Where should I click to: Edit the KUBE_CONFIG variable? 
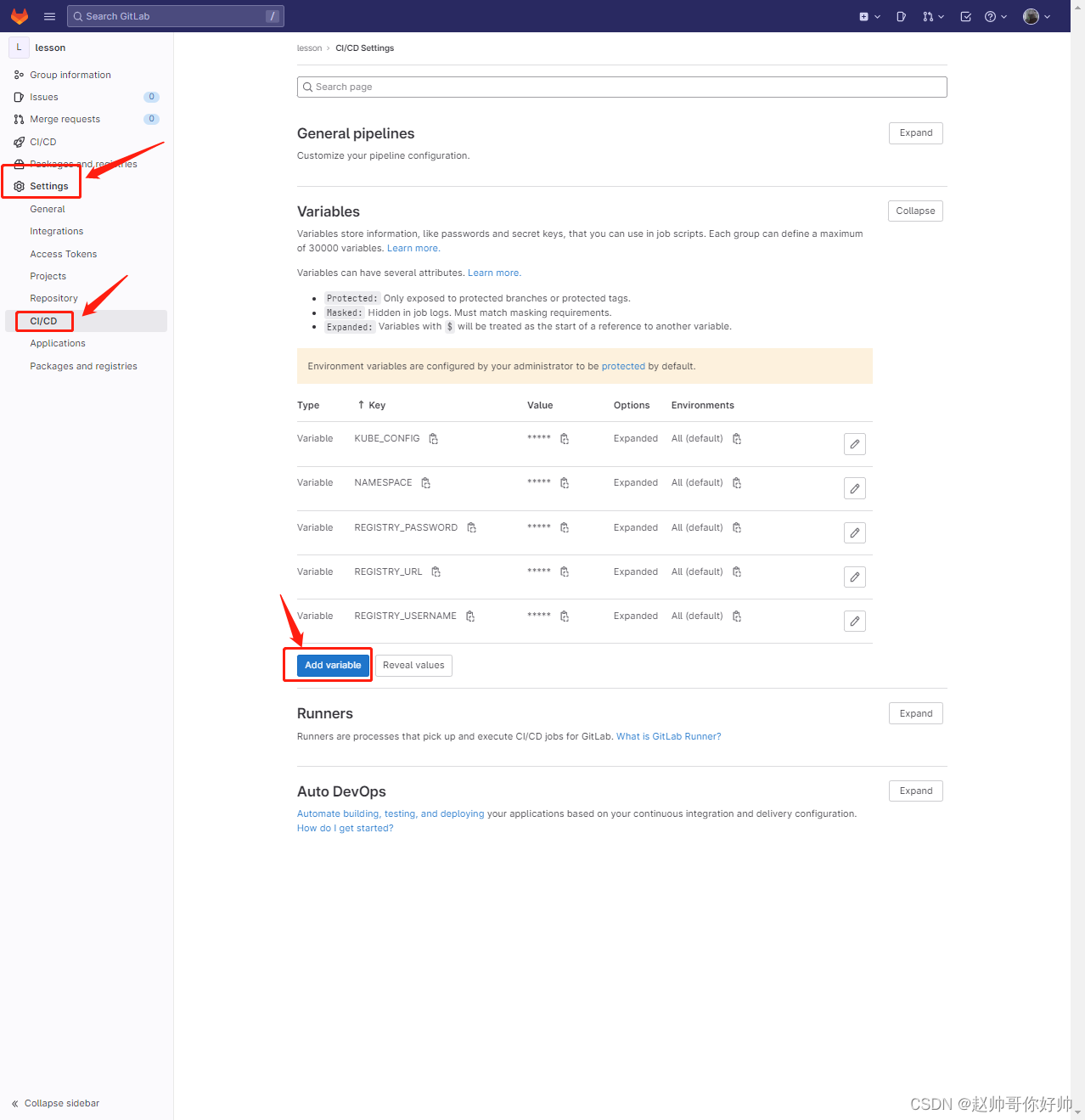855,444
